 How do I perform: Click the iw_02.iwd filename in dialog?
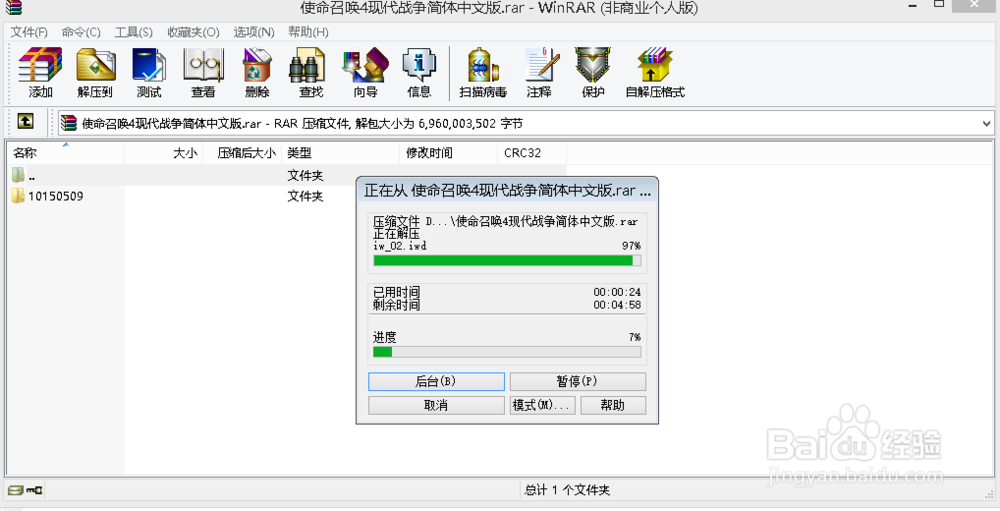400,246
